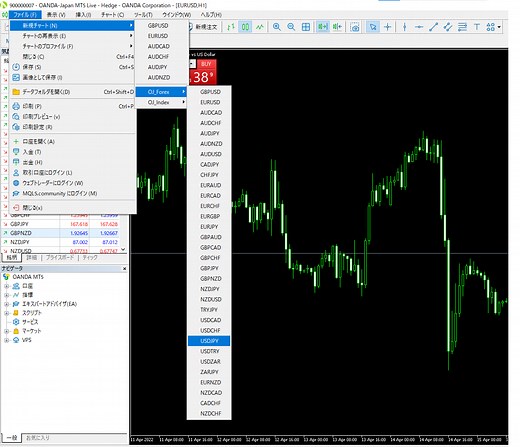Select USDZAR in OJ_Forex submenu

[209, 361]
